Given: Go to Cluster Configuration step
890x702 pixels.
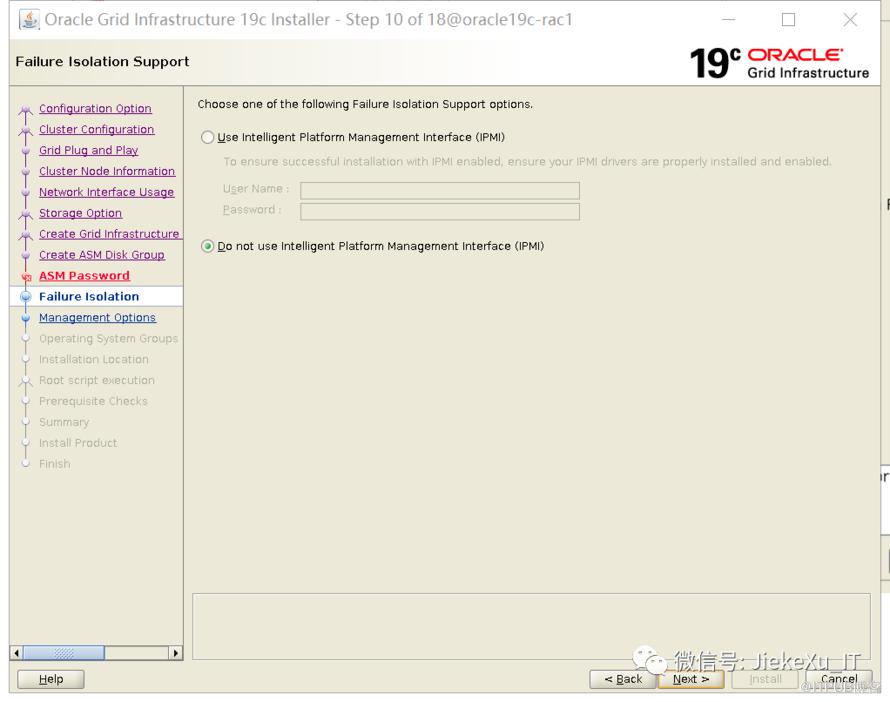Looking at the screenshot, I should (x=96, y=130).
